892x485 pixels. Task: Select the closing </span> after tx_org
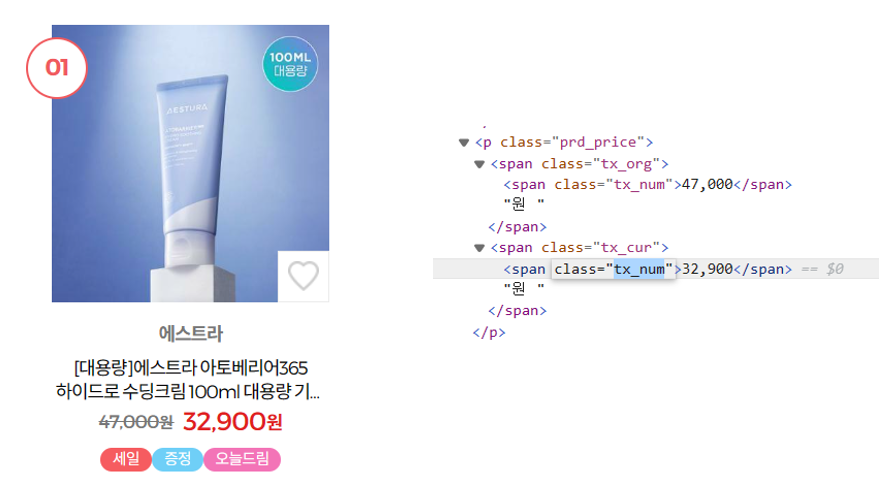(x=517, y=227)
